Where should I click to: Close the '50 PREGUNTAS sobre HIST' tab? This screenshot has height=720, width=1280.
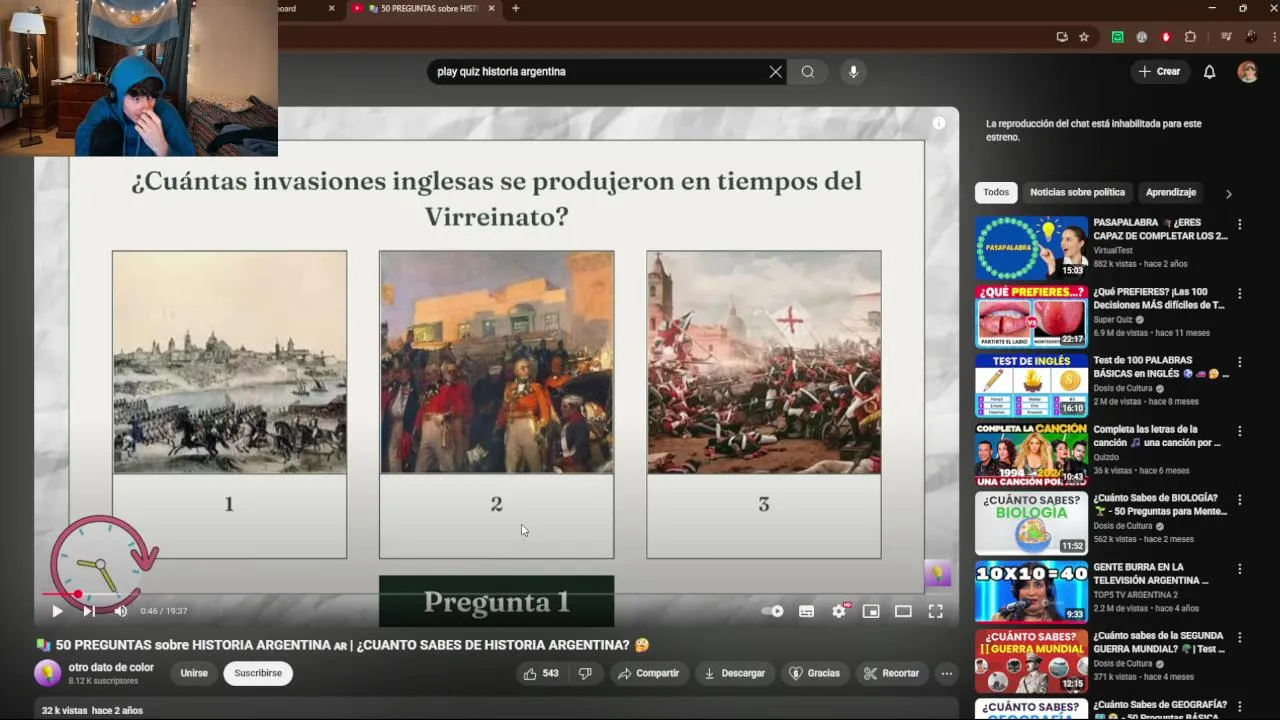(x=492, y=9)
